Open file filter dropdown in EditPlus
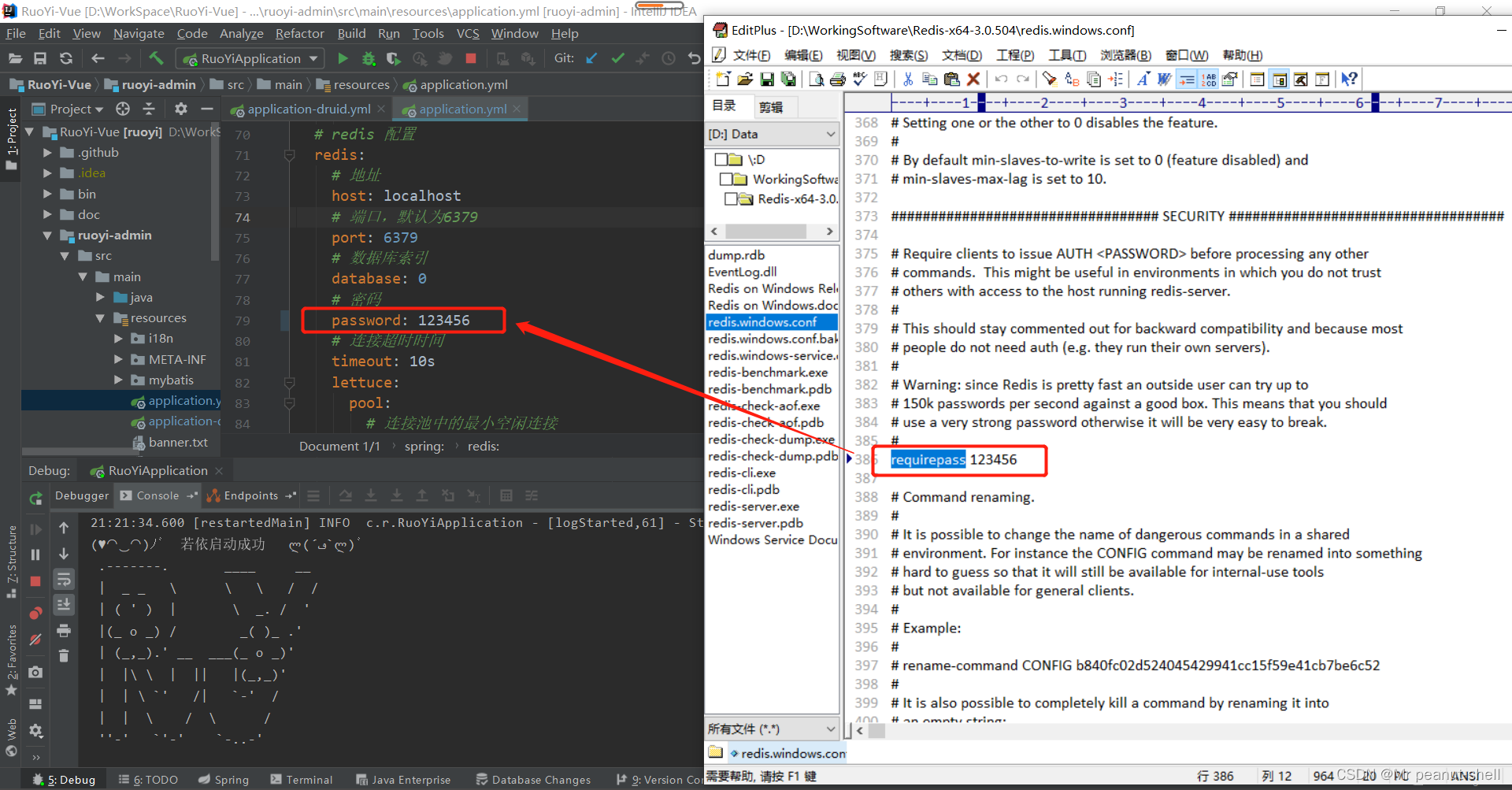The width and height of the screenshot is (1512, 790). 772,729
